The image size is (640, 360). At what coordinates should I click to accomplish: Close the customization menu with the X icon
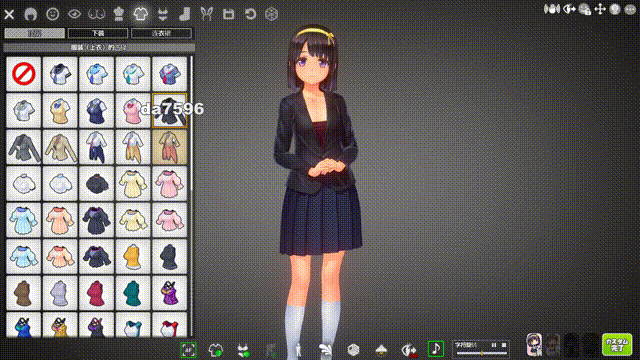click(x=9, y=14)
